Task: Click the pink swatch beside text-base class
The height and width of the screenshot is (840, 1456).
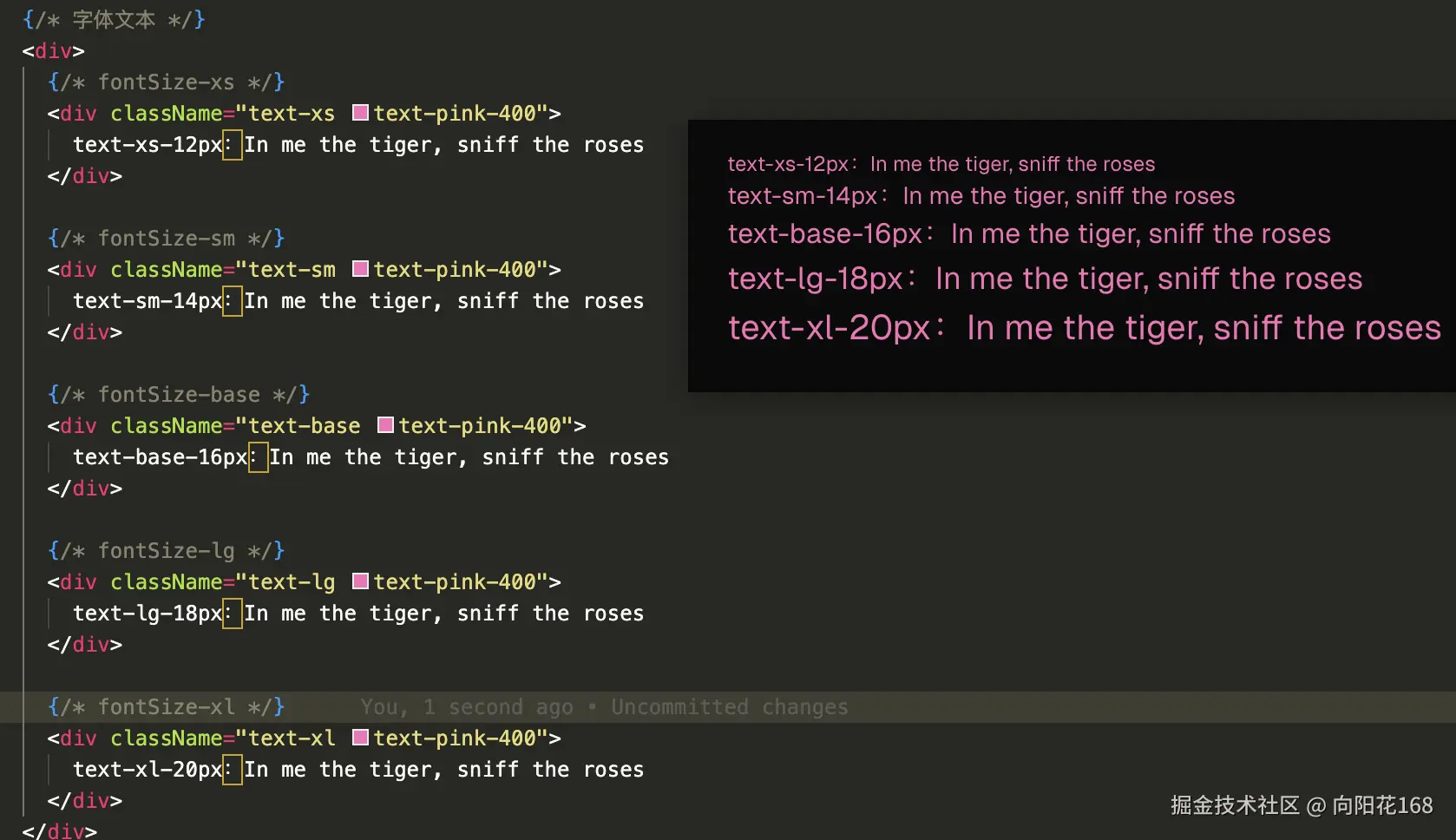Action: click(385, 425)
